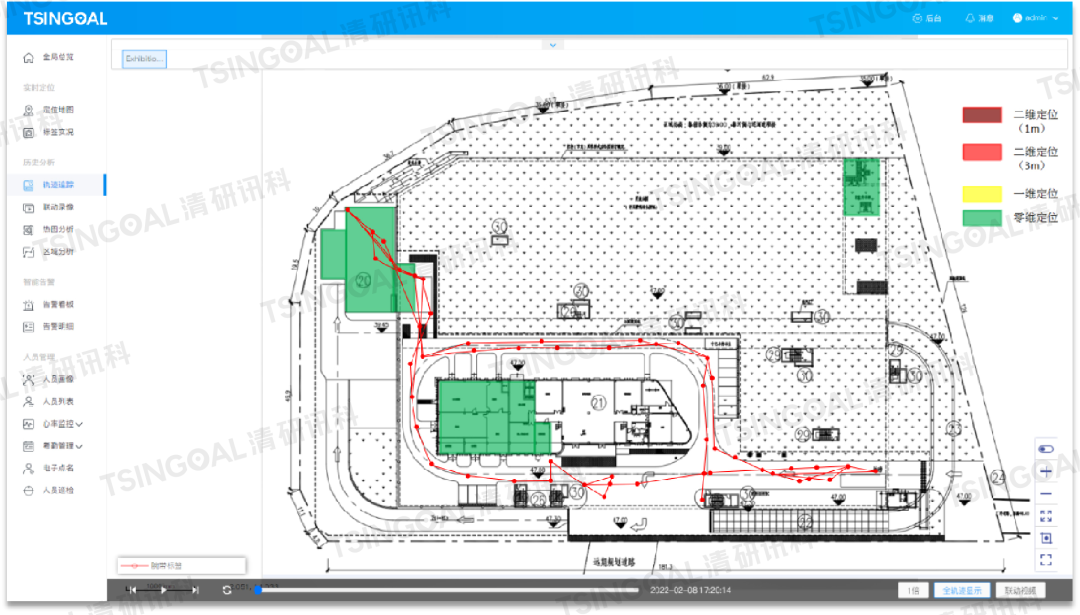This screenshot has width=1080, height=615.
Task: Open the 消息 notifications bell
Action: [x=977, y=18]
